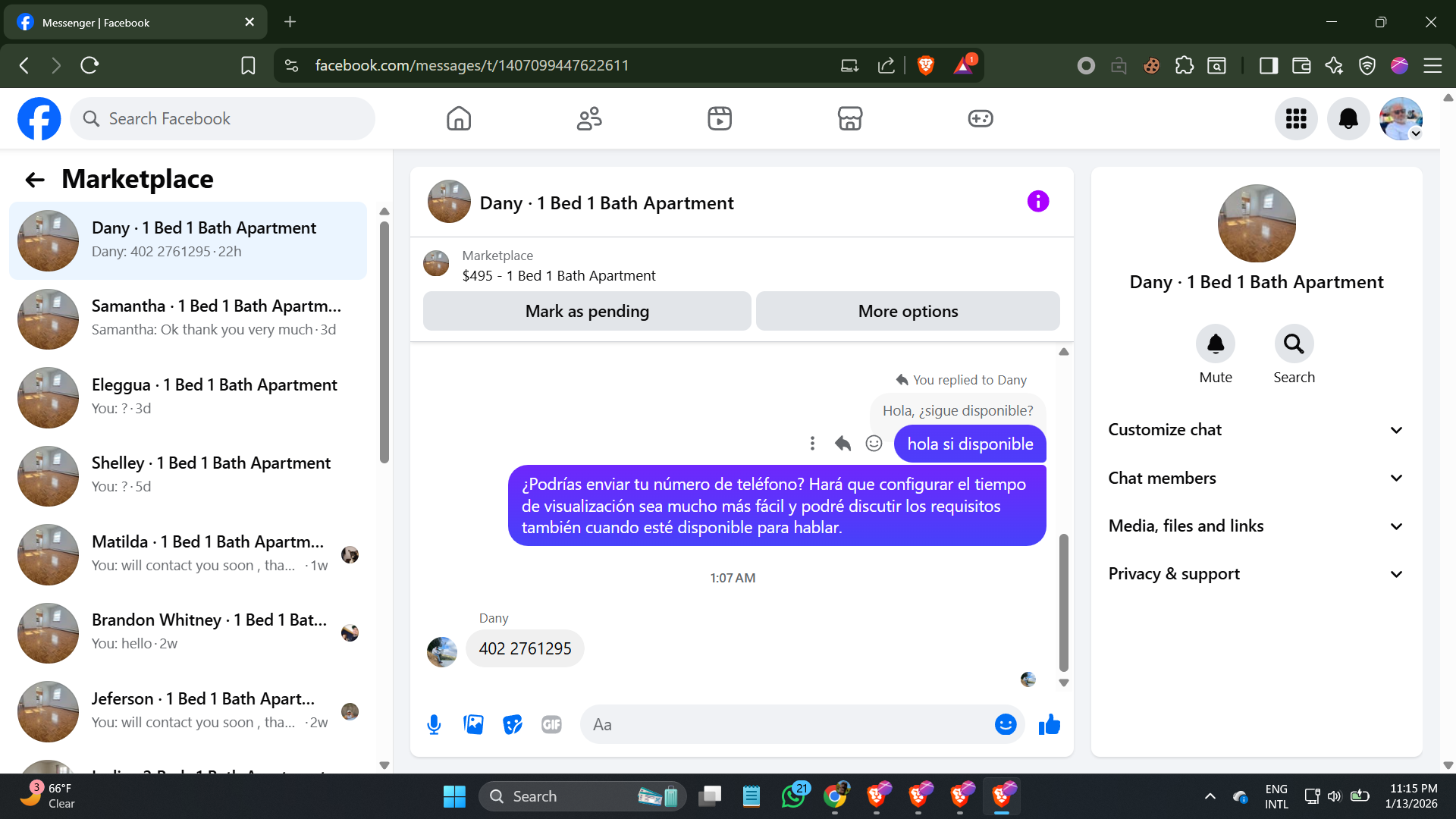Reply to "hola si disponible" message
The image size is (1456, 819).
[x=843, y=444]
